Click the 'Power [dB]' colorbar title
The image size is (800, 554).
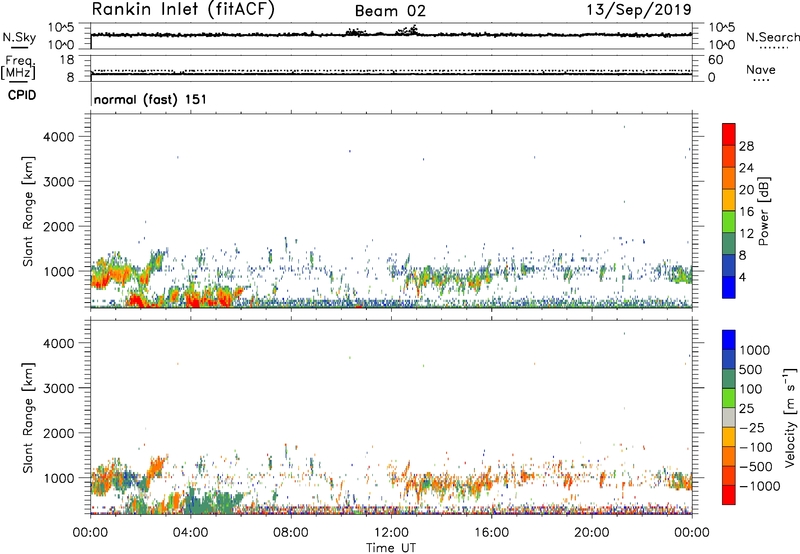[x=763, y=211]
